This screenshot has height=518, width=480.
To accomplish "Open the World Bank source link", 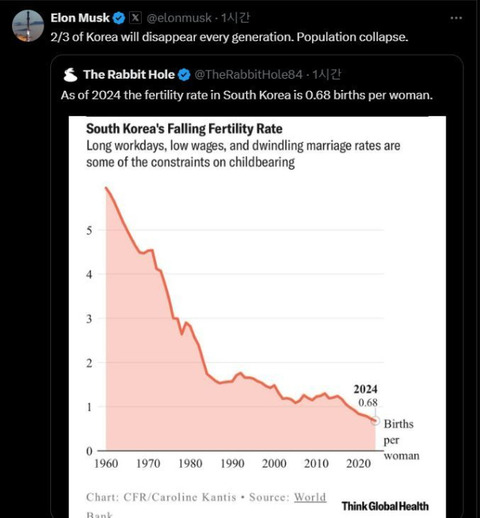I will [310, 497].
